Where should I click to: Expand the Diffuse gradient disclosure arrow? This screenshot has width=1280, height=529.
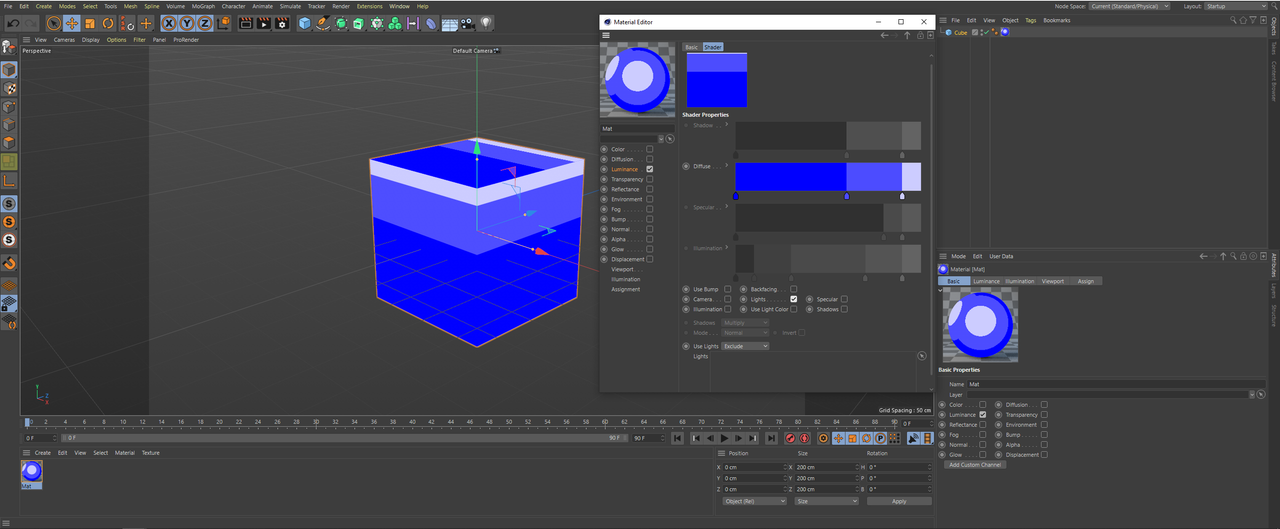[x=727, y=165]
